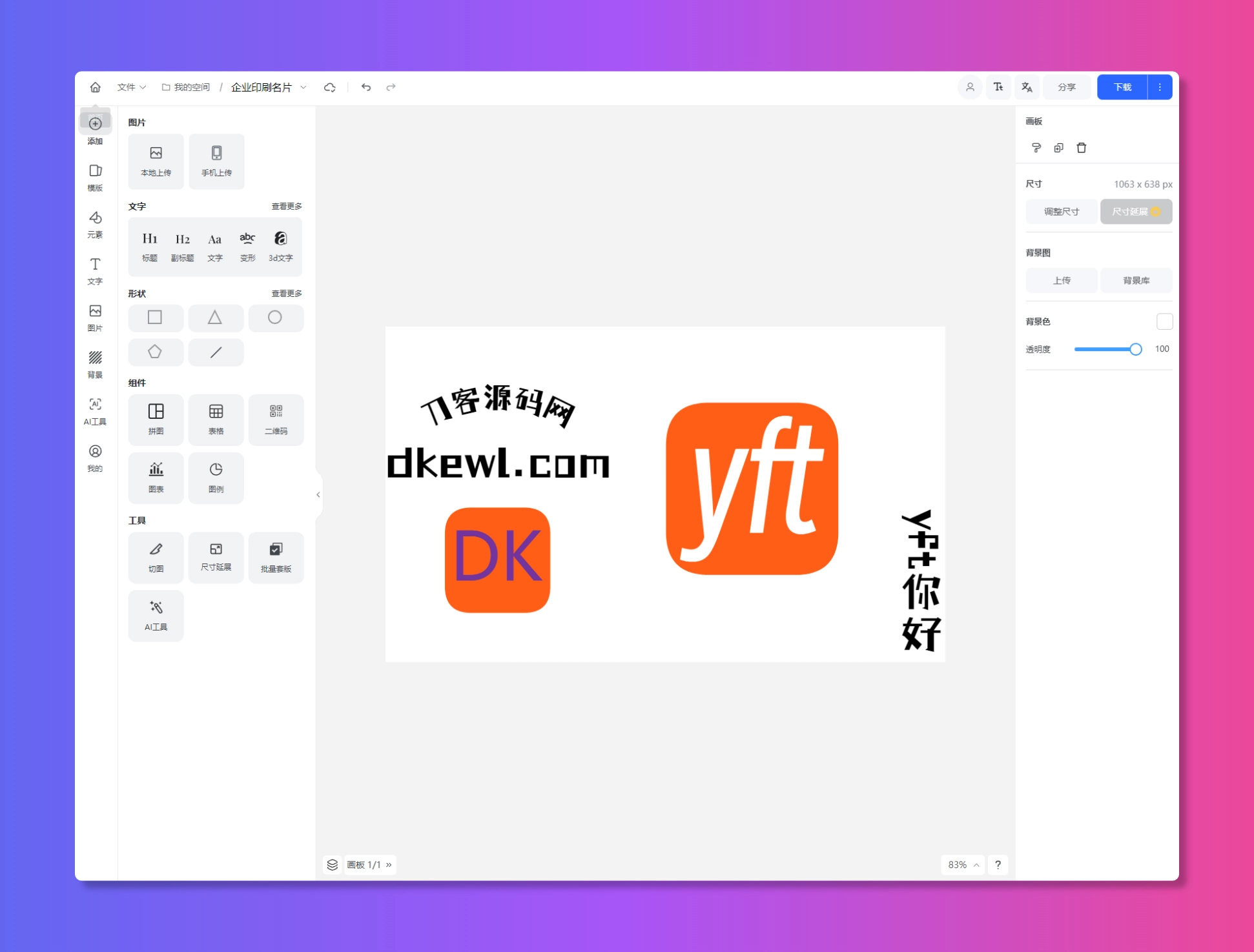Click the help question mark button

998,865
